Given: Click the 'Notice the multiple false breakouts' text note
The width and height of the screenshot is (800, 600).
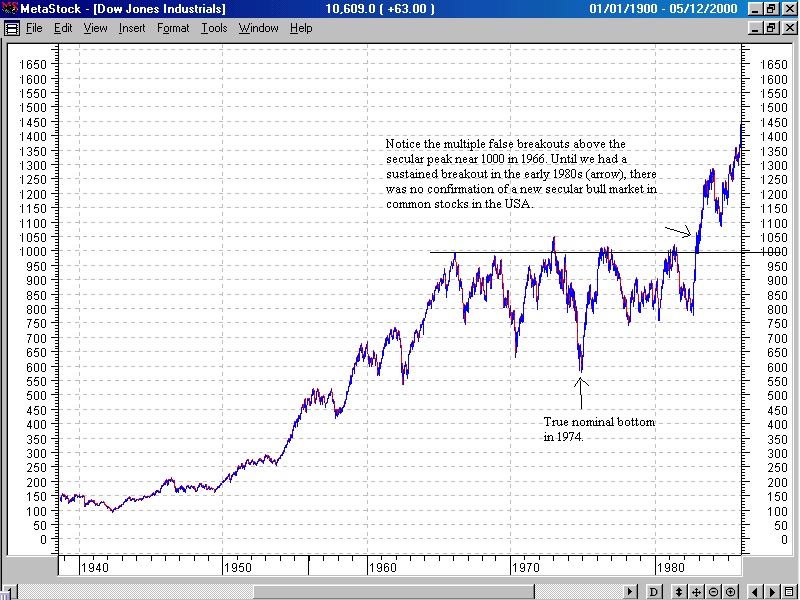Looking at the screenshot, I should [x=521, y=174].
